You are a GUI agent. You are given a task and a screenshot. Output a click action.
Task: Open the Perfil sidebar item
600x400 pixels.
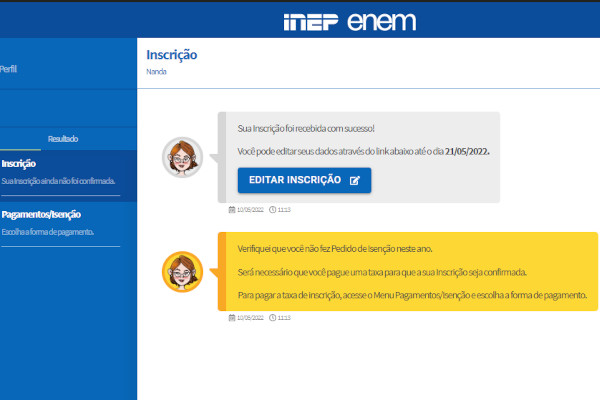8,69
